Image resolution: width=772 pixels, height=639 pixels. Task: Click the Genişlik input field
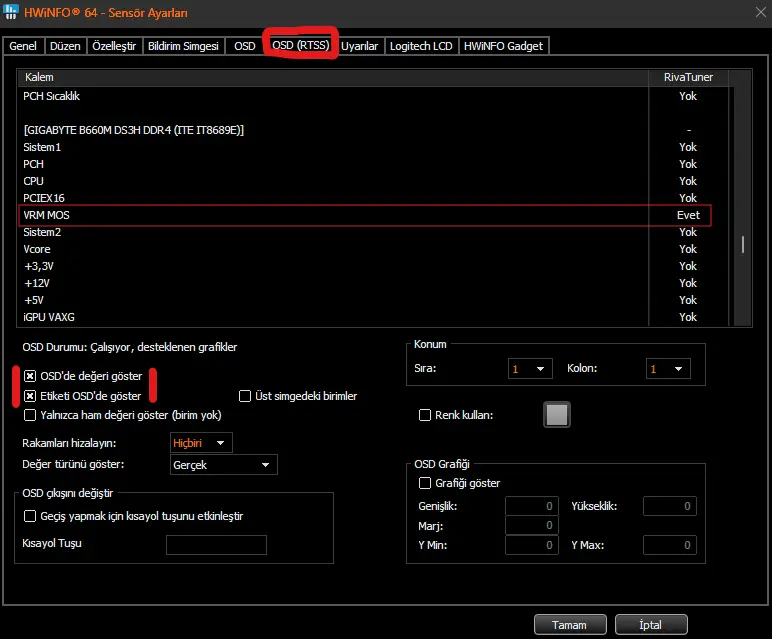[x=532, y=506]
